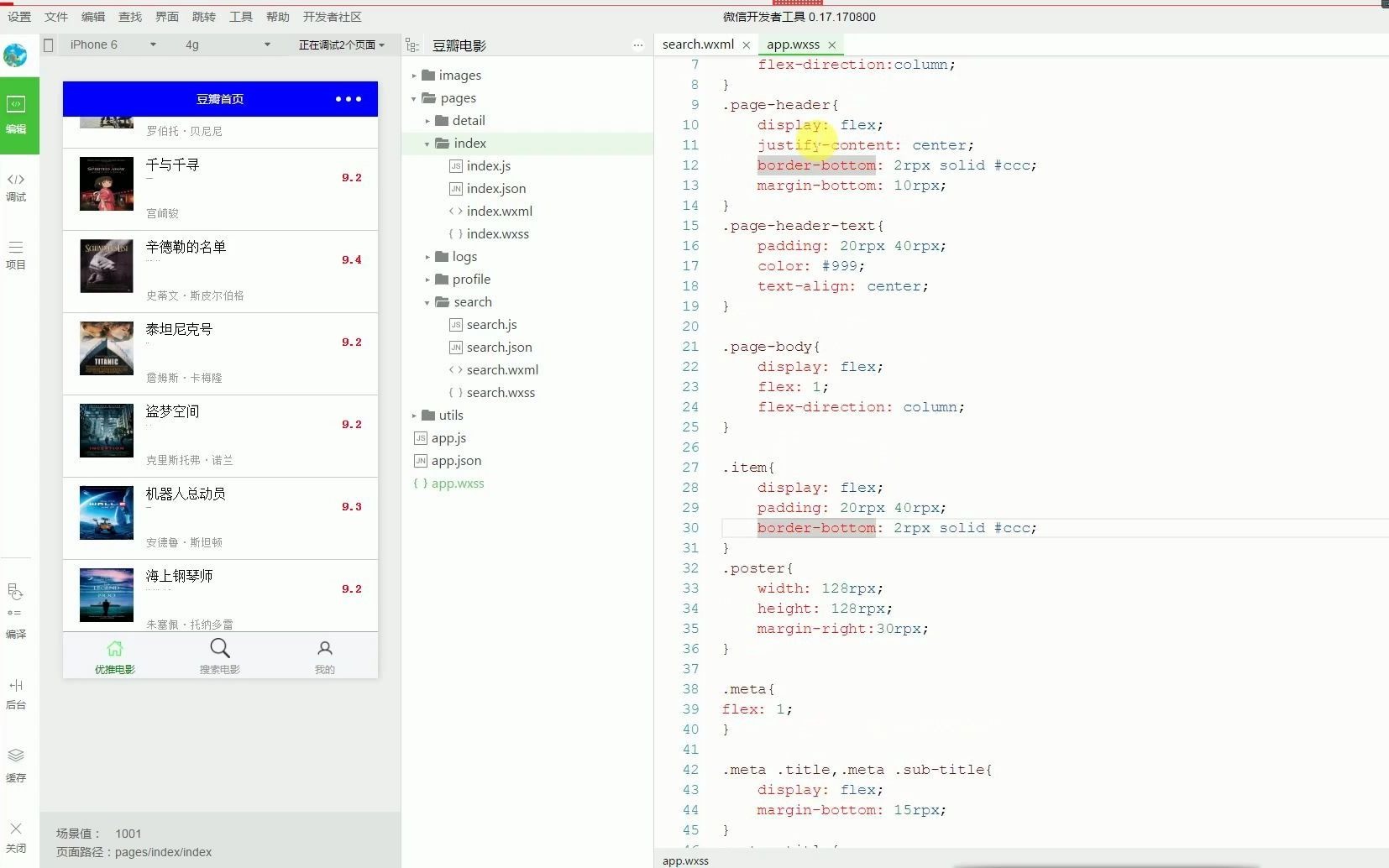
Task: Tap the 机器人总动员 movie poster
Action: coord(107,513)
